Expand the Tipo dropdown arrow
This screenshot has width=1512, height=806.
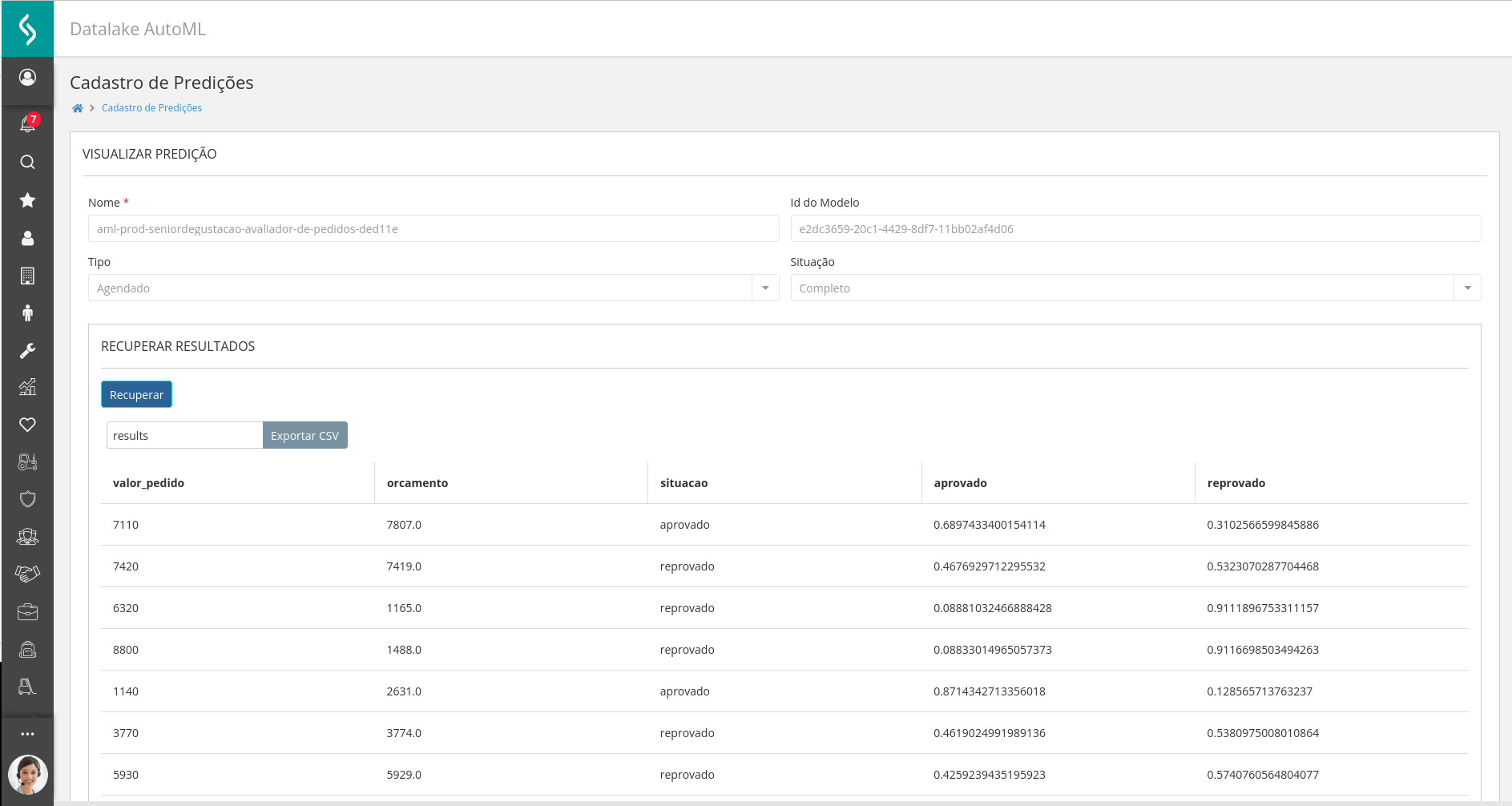click(x=765, y=288)
